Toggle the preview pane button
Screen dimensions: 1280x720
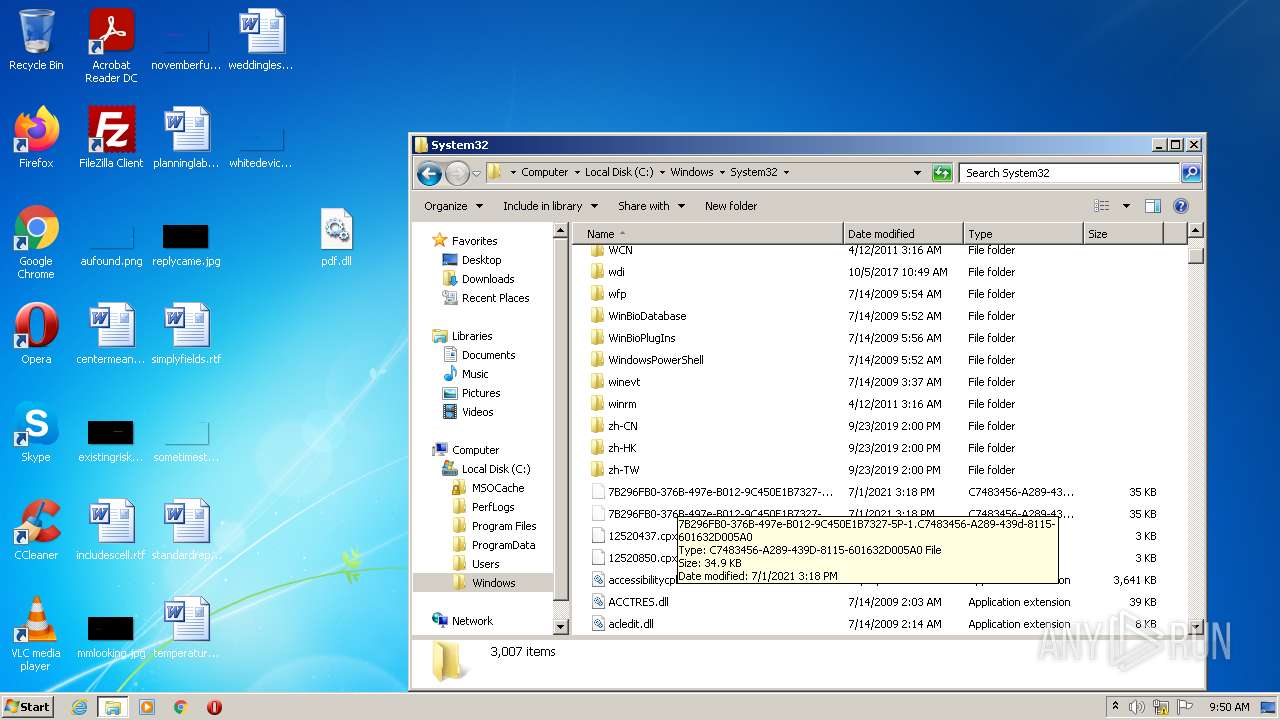(1152, 206)
